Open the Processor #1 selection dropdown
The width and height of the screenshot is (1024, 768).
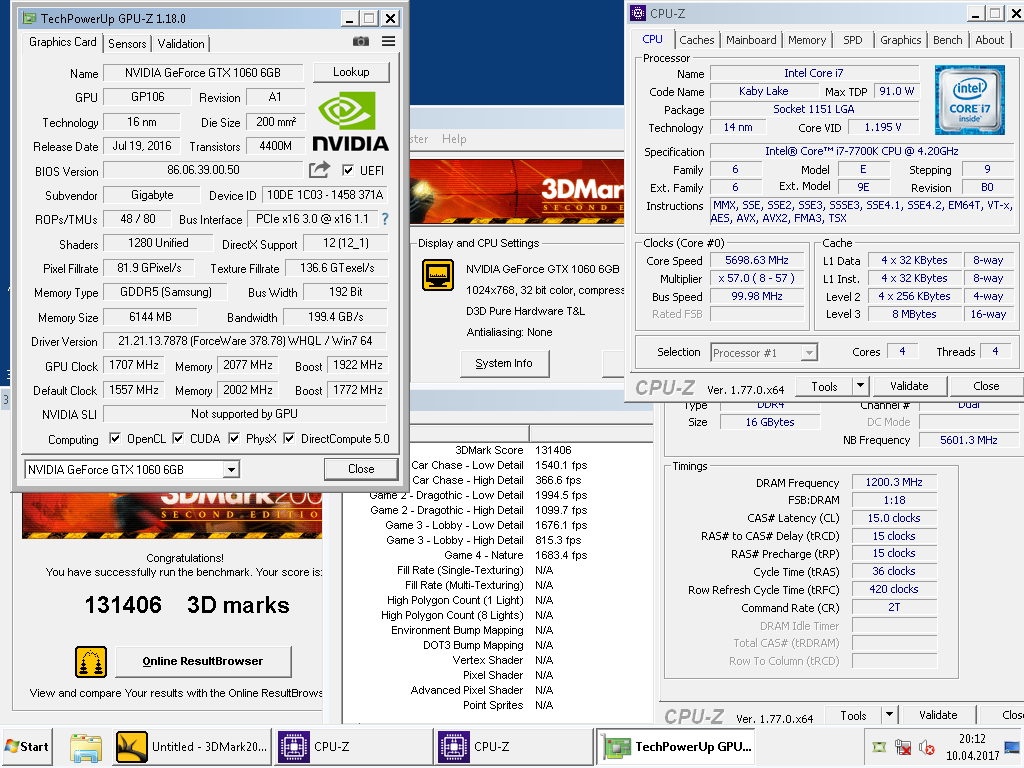click(x=810, y=353)
